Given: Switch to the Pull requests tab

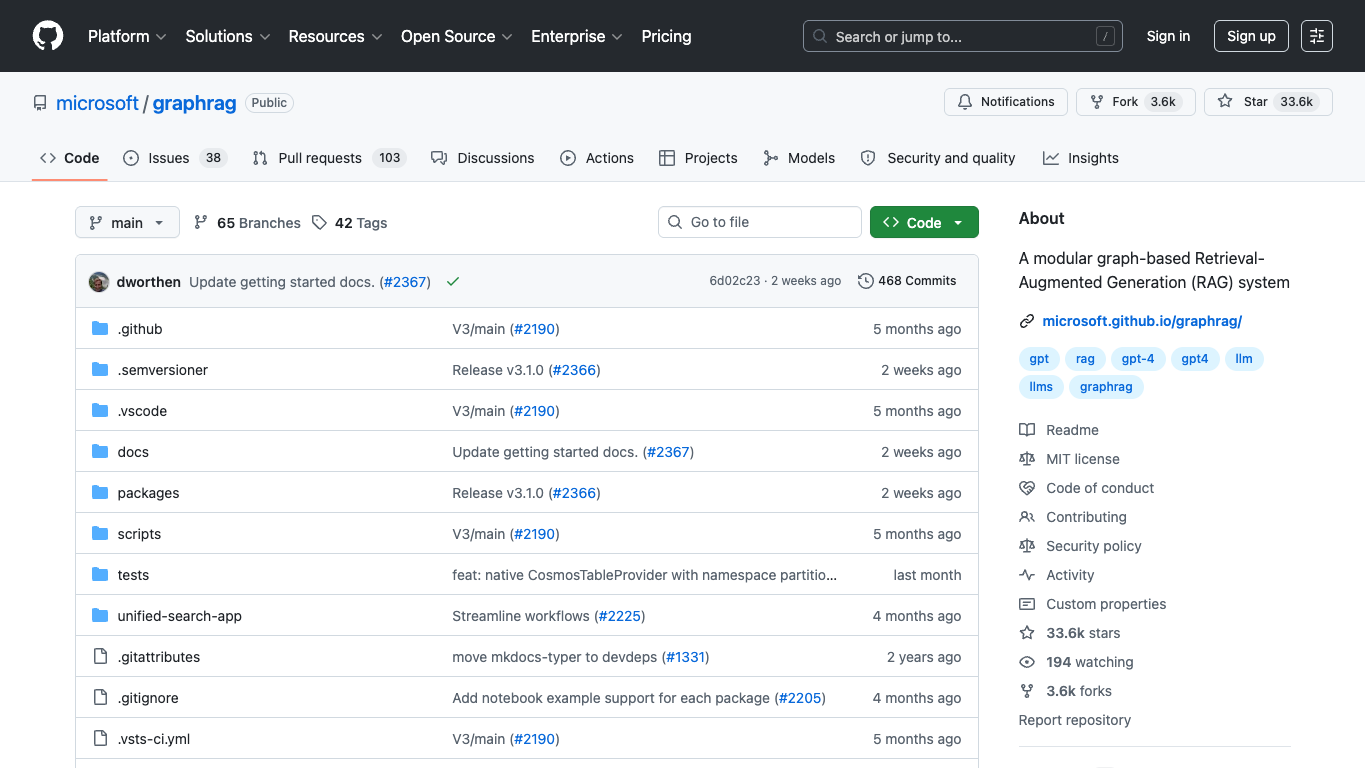Looking at the screenshot, I should 329,158.
